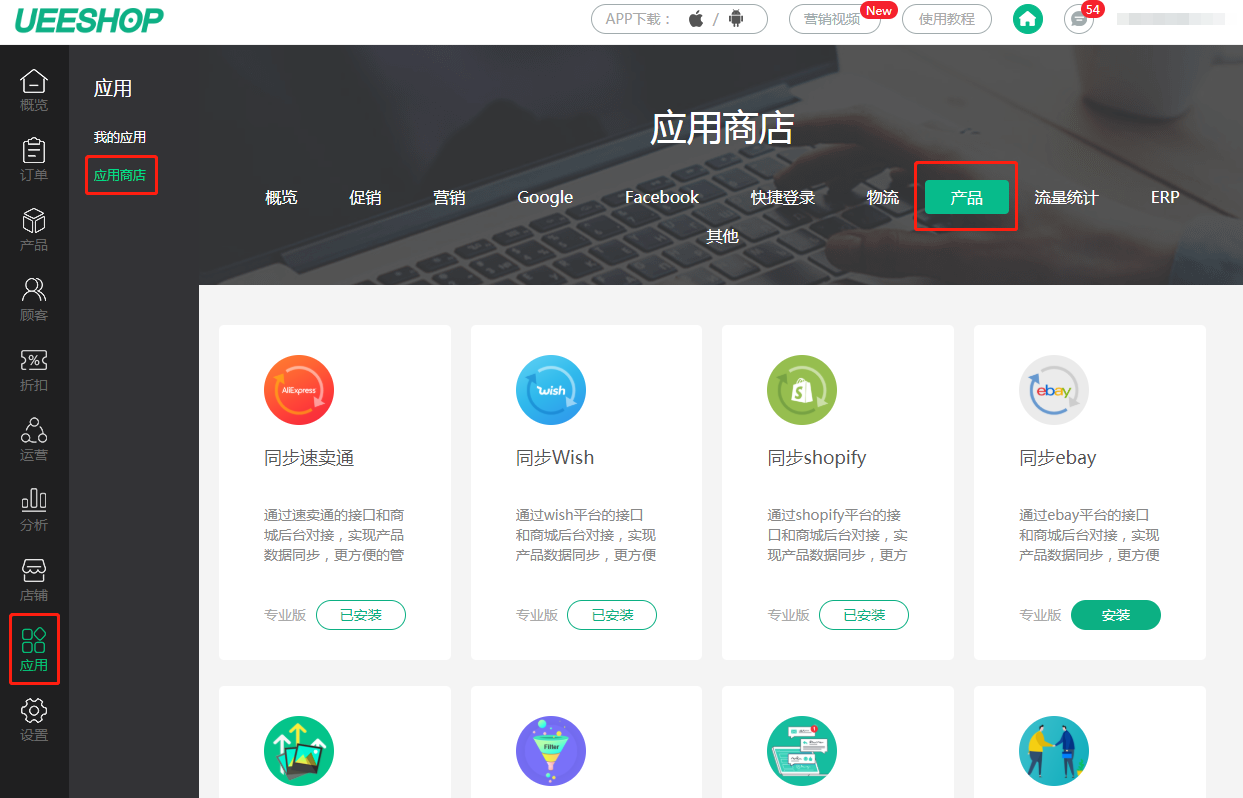Image resolution: width=1243 pixels, height=798 pixels.
Task: Open messages icon with 54 badge
Action: pyautogui.click(x=1079, y=19)
